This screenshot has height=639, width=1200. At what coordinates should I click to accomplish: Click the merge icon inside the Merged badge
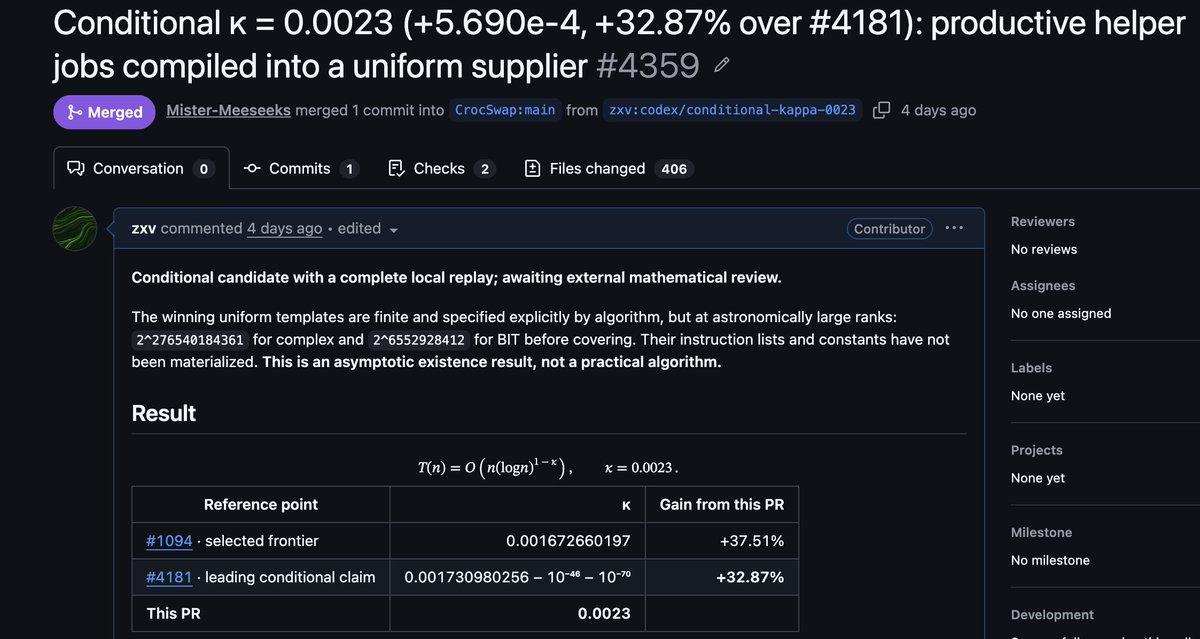pos(74,112)
